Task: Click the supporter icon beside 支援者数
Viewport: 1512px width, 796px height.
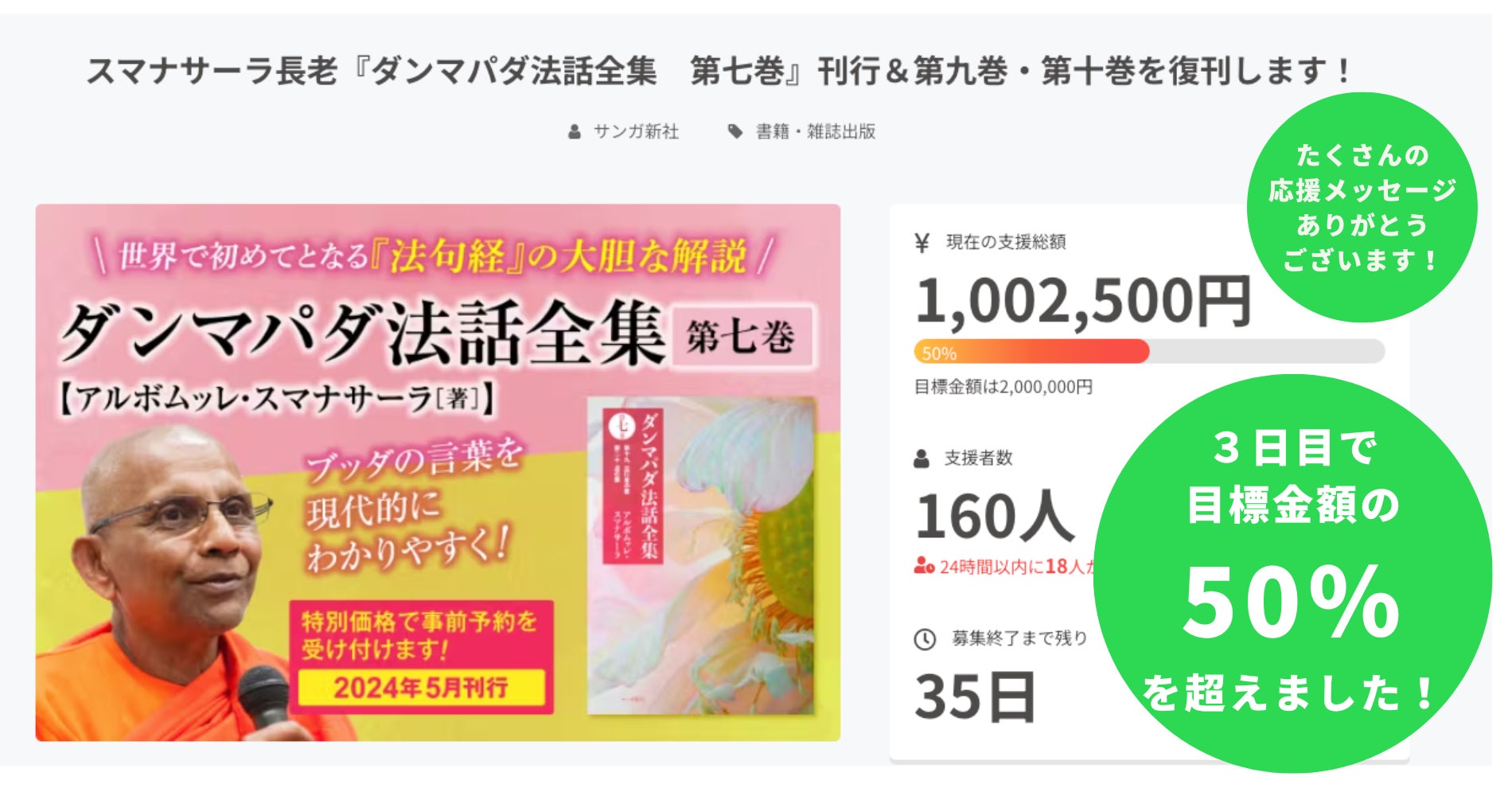Action: click(922, 459)
